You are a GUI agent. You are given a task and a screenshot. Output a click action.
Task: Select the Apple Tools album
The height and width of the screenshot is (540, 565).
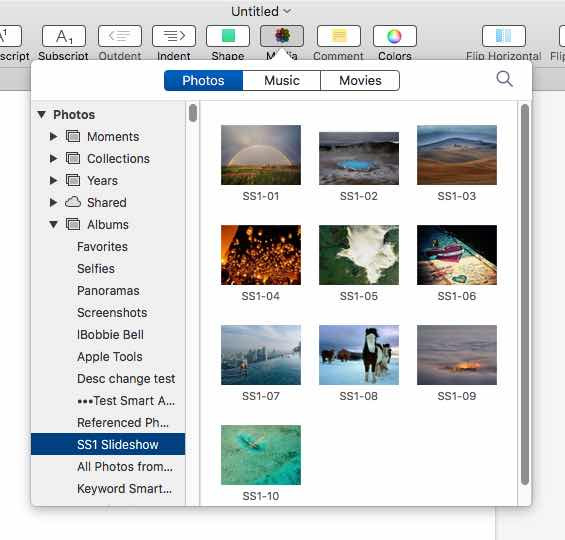click(108, 357)
